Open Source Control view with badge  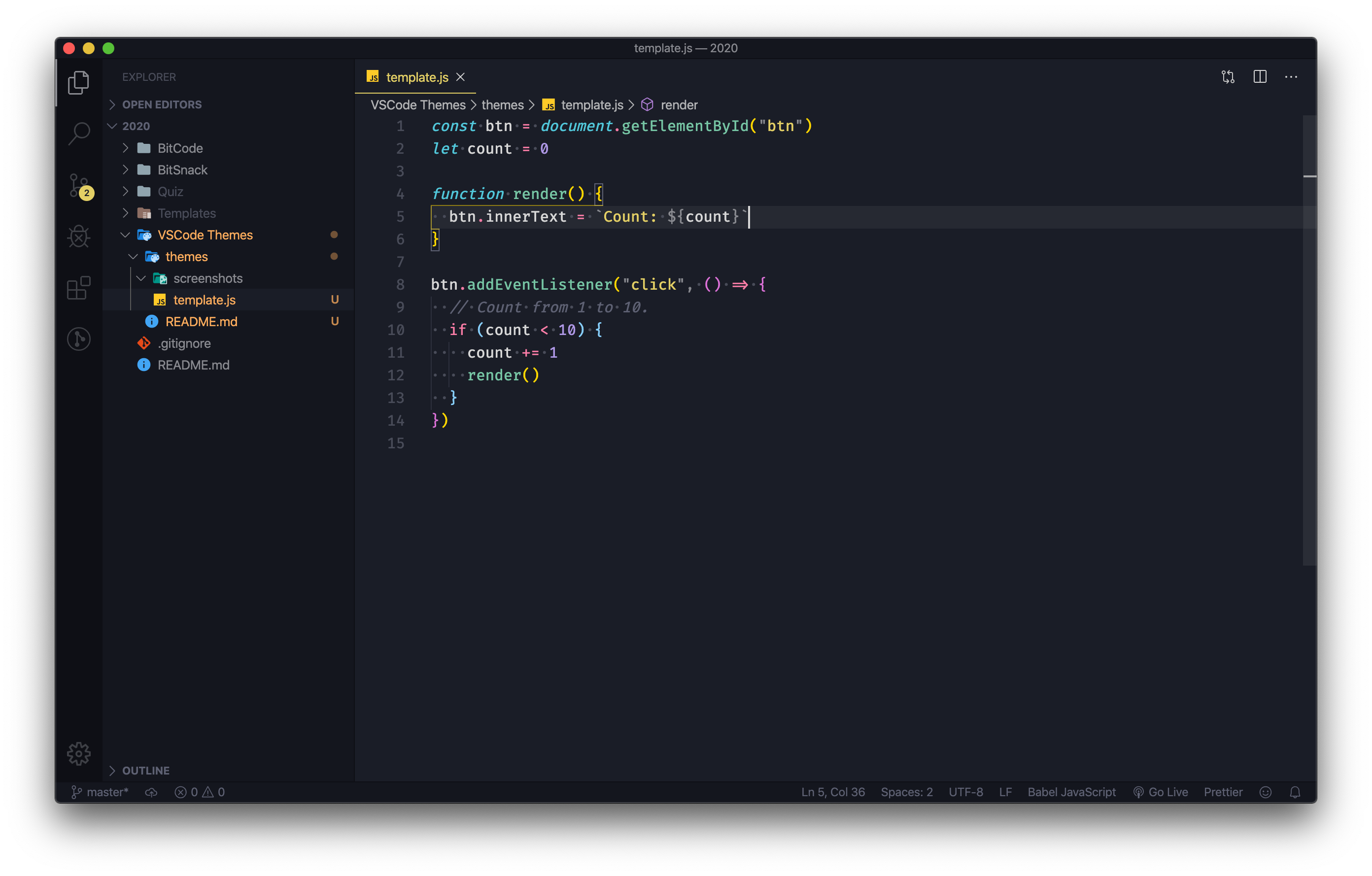79,185
